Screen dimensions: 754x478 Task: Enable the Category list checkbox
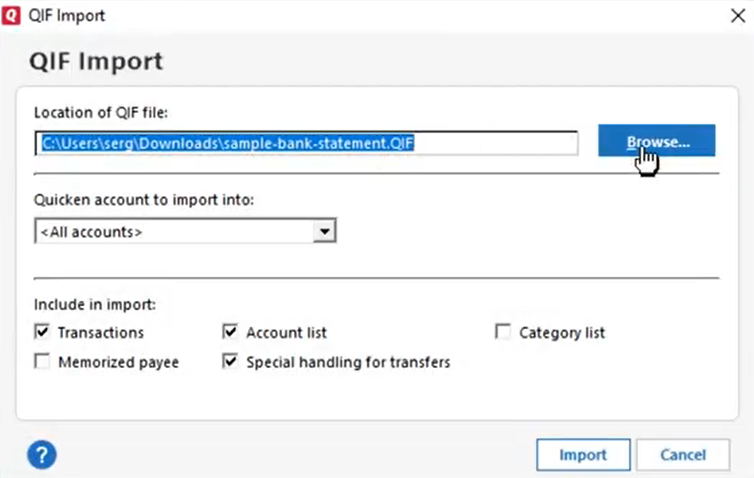[x=503, y=332]
